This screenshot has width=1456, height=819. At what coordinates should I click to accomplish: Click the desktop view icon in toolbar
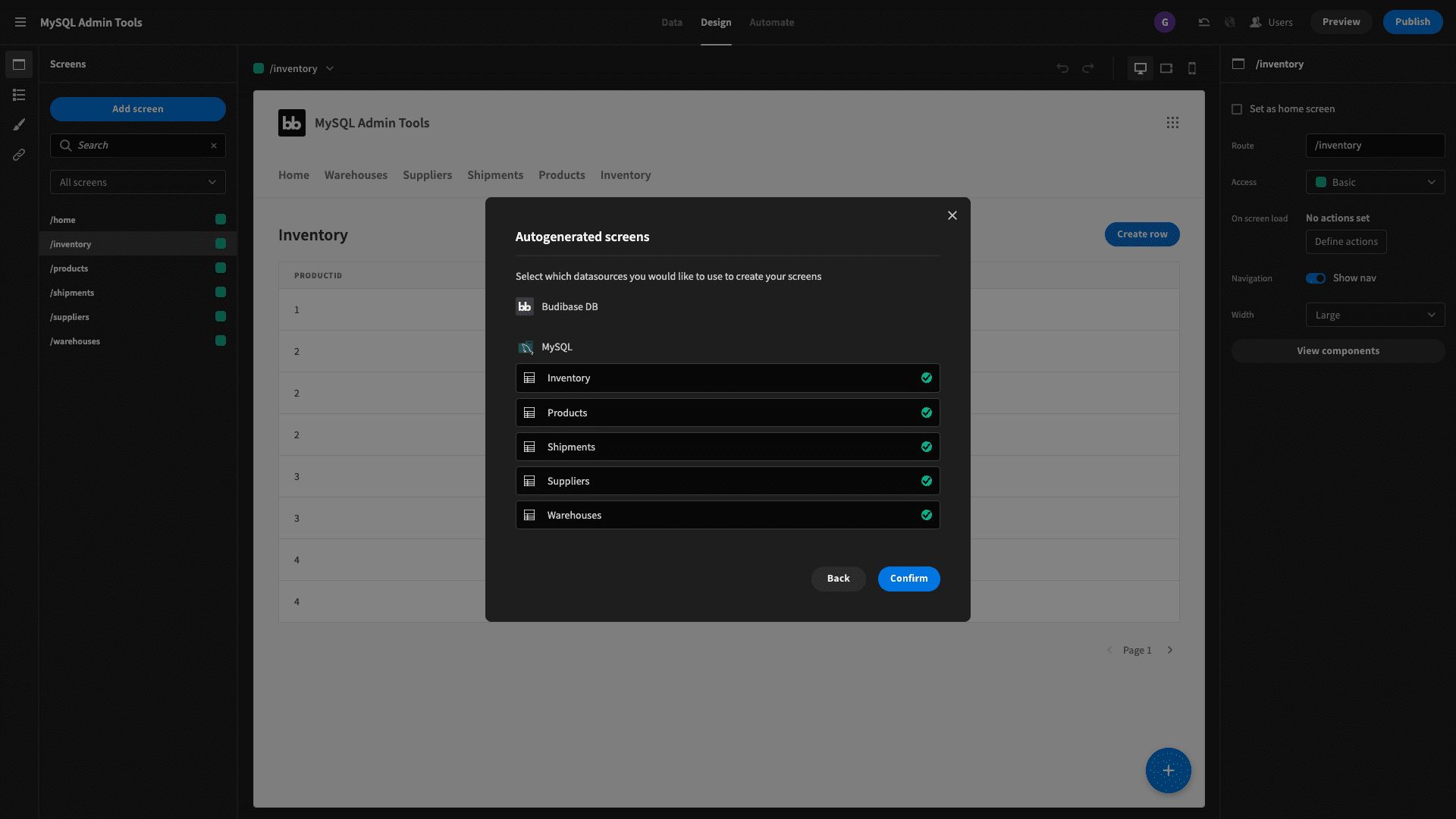point(1140,67)
